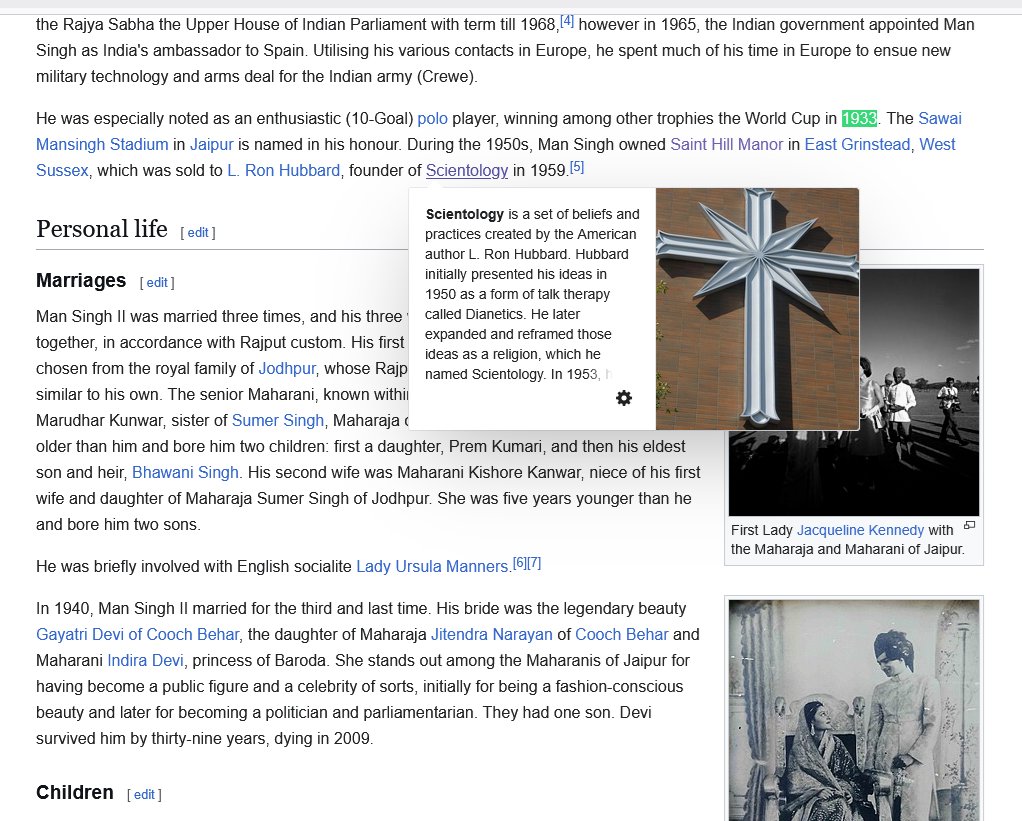Click the Marriages subheading
The width and height of the screenshot is (1022, 821).
pos(81,281)
